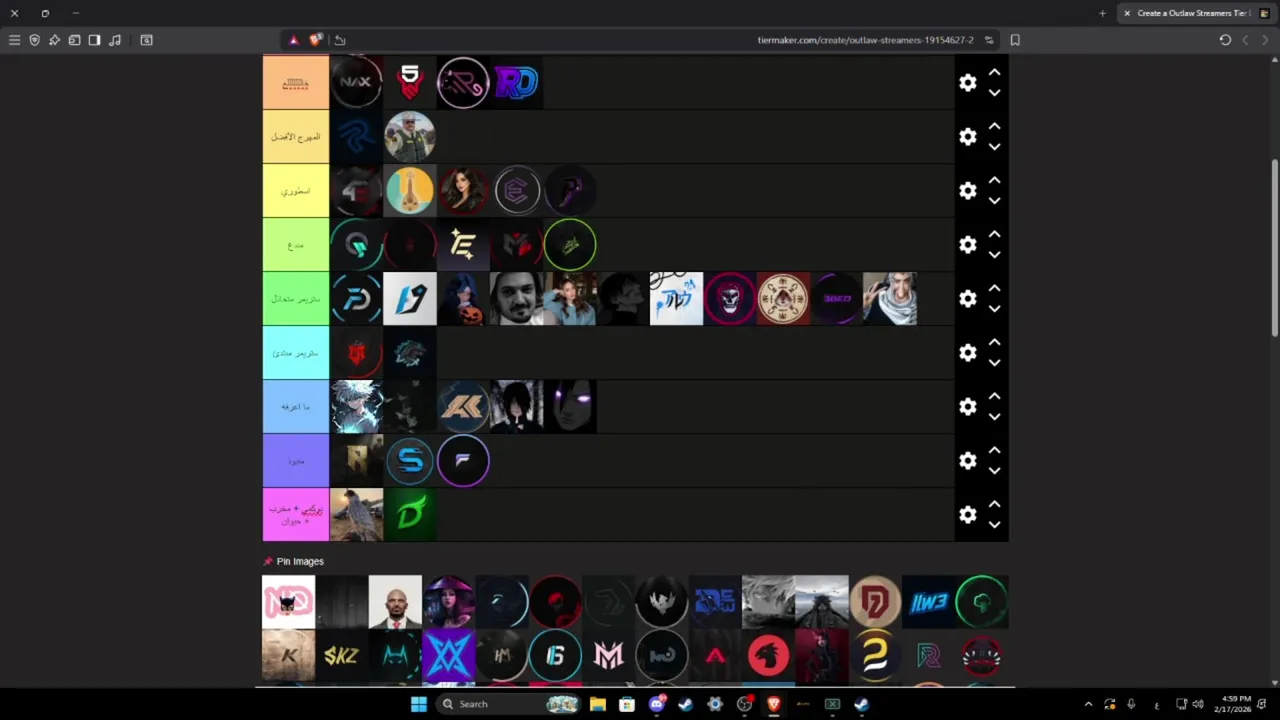Select the pumpkin girl image in green tier
Image resolution: width=1280 pixels, height=720 pixels.
[x=463, y=299]
